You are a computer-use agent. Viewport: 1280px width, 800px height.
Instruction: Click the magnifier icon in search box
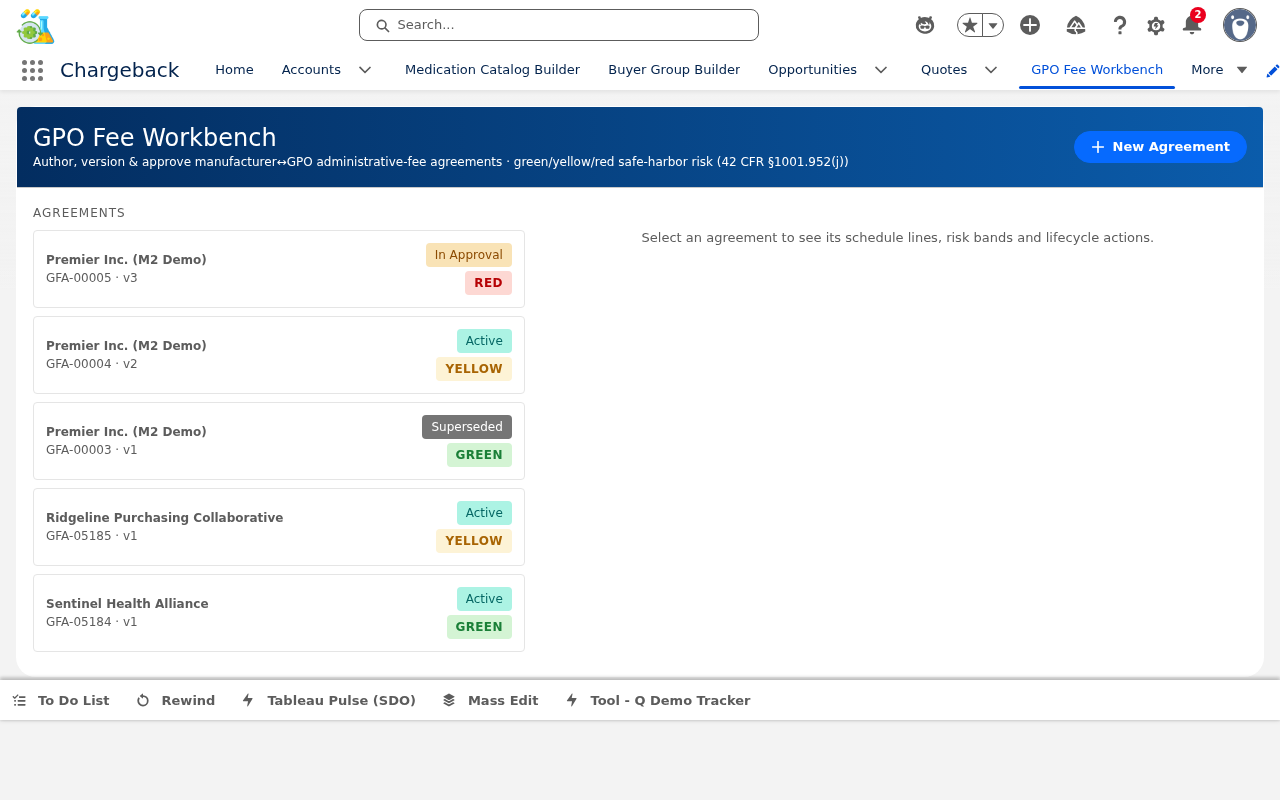tap(382, 25)
